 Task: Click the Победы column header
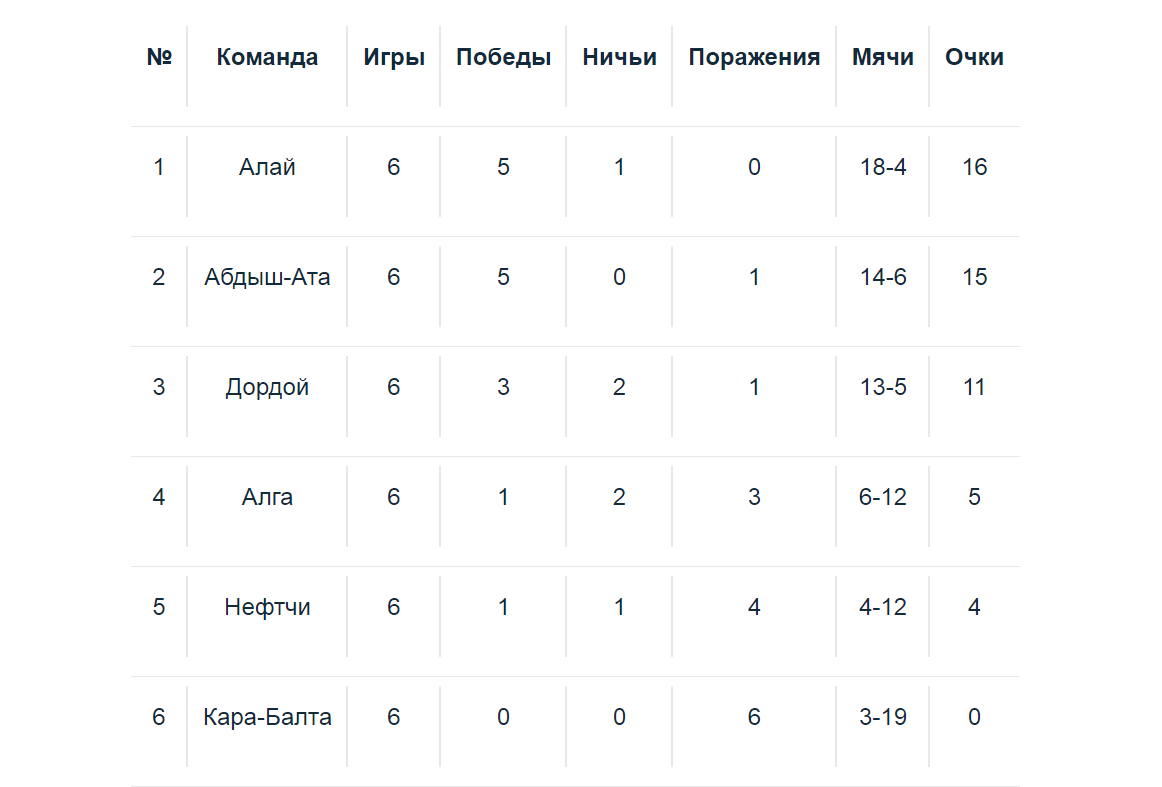coord(503,58)
